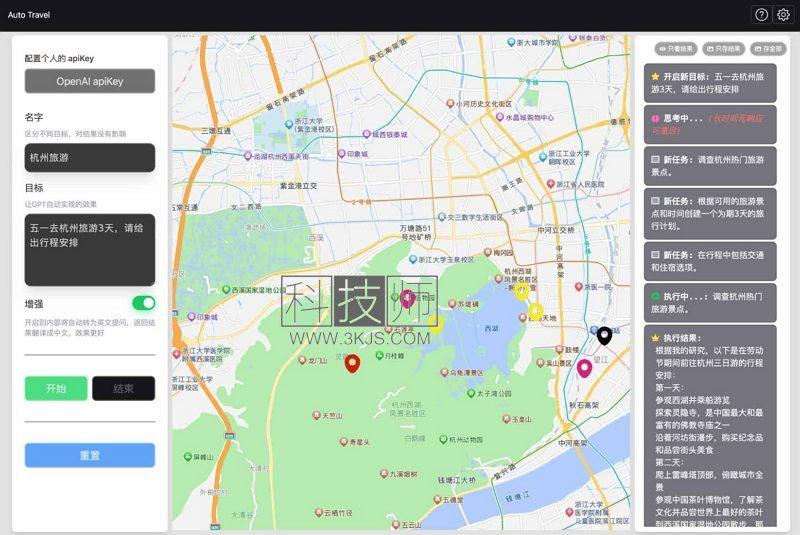The image size is (800, 535).
Task: Select the pink map pin near 植物园
Action: tap(407, 298)
